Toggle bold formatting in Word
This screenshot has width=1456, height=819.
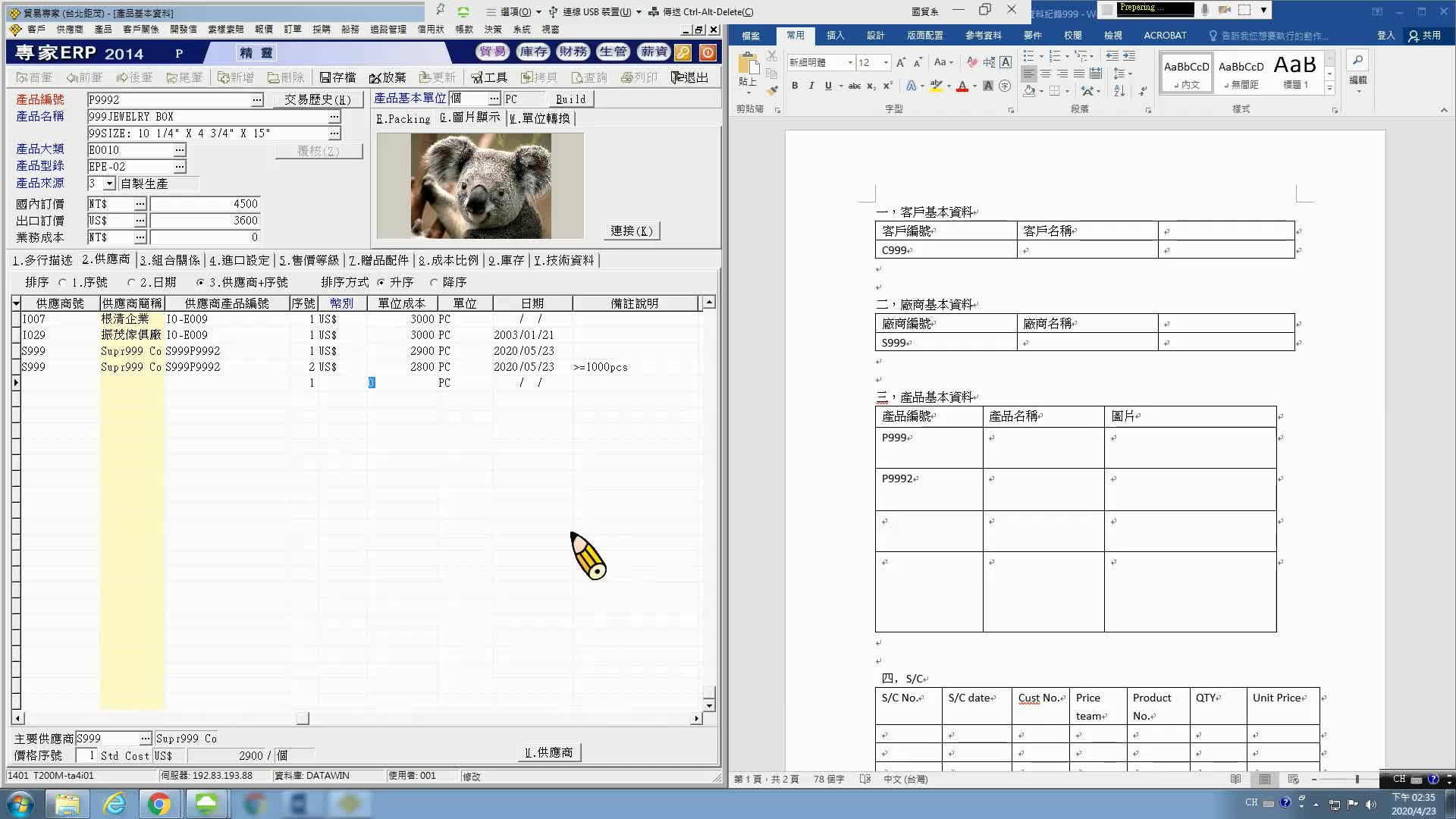pos(795,86)
